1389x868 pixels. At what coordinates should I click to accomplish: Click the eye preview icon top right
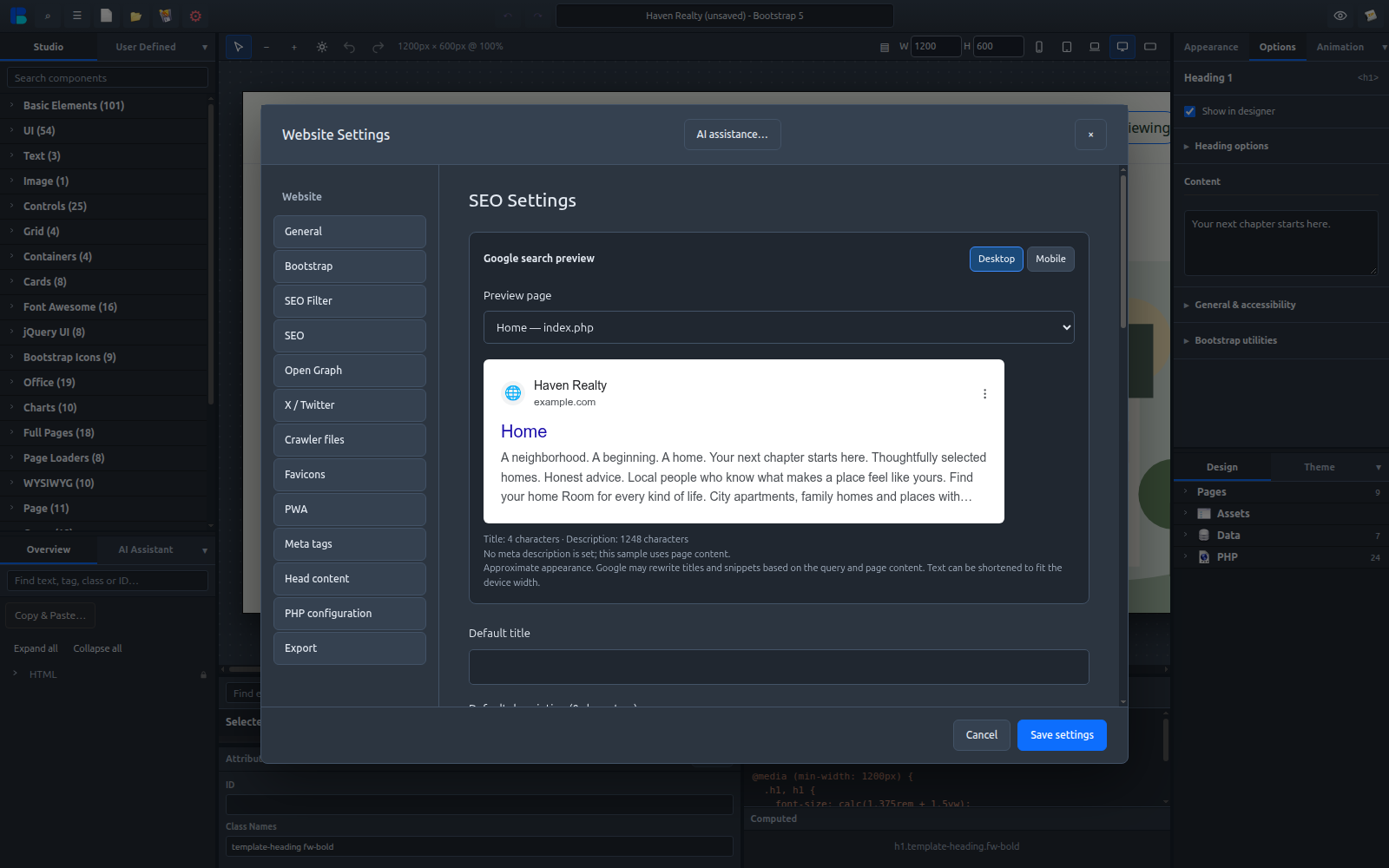point(1340,16)
